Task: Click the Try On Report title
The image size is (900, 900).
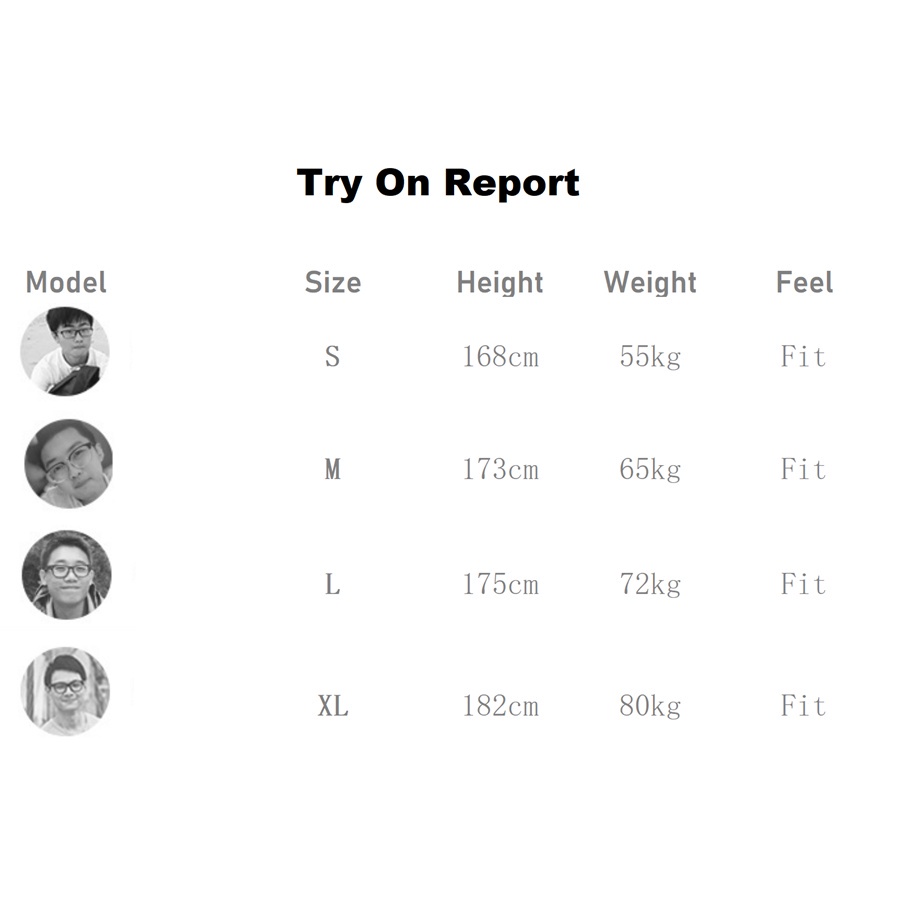Action: click(438, 184)
